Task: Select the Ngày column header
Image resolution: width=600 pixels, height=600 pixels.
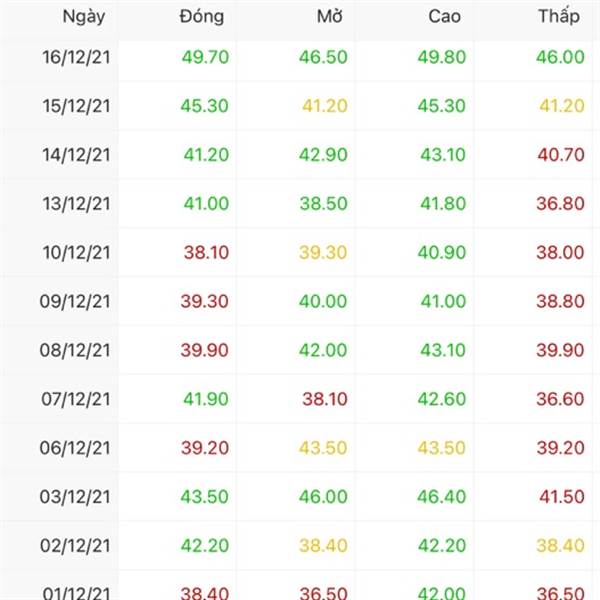Action: point(84,17)
